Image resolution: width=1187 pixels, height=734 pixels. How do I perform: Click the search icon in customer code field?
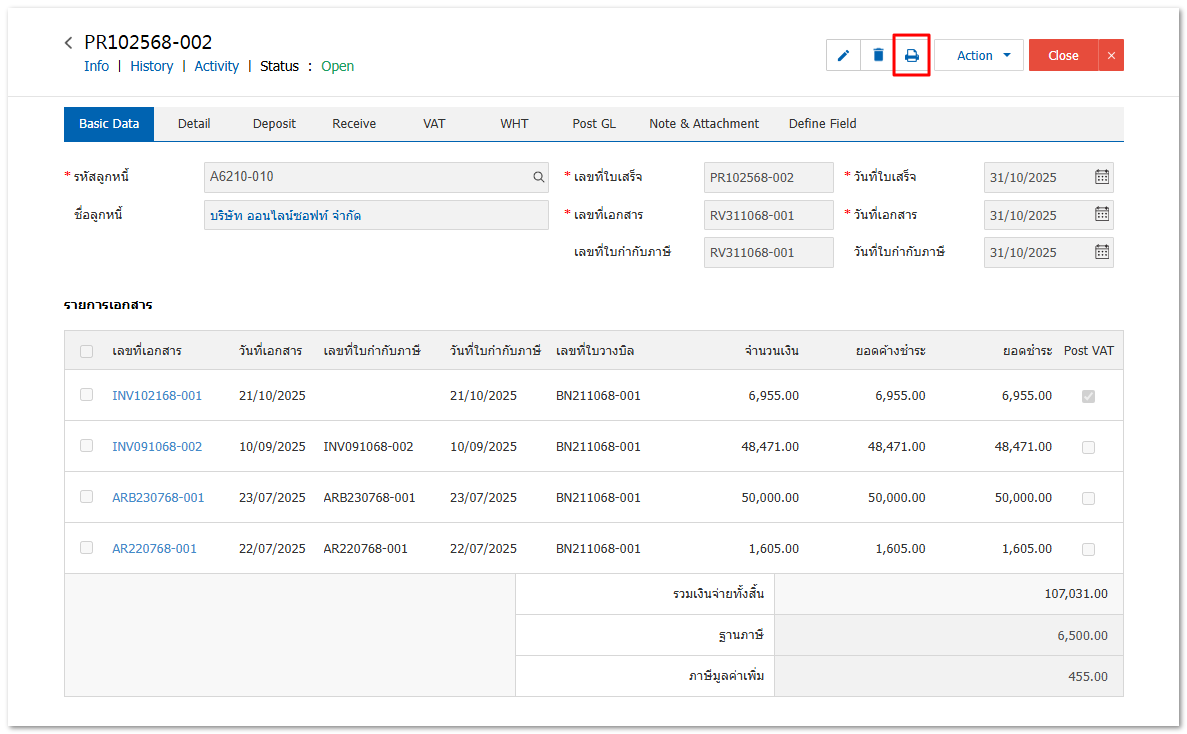(x=538, y=177)
